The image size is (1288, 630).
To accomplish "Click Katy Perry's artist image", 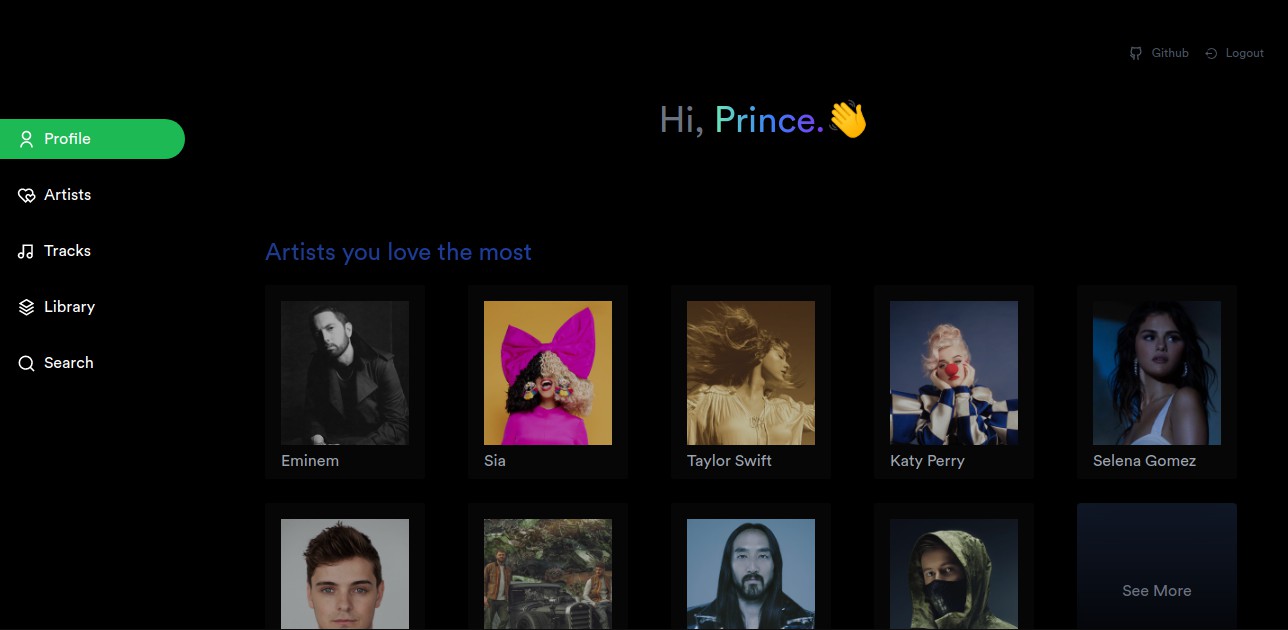I will 953,372.
